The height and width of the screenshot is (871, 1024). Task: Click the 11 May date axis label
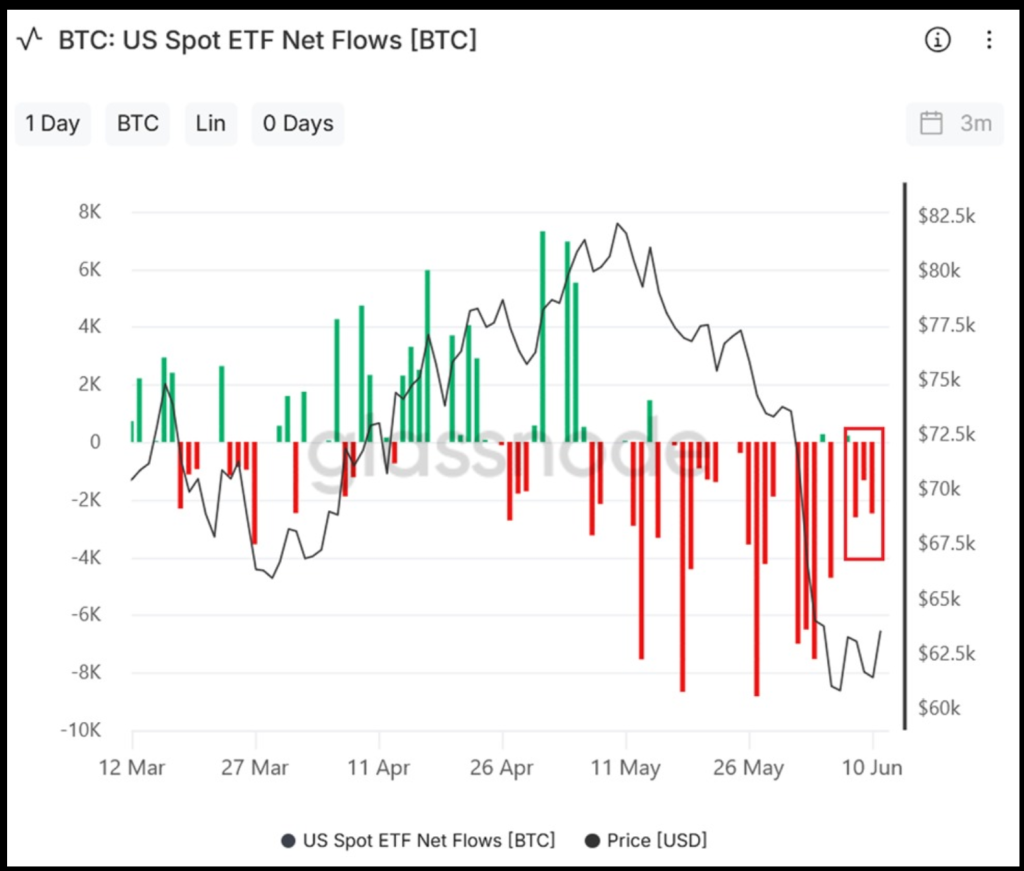click(x=626, y=767)
